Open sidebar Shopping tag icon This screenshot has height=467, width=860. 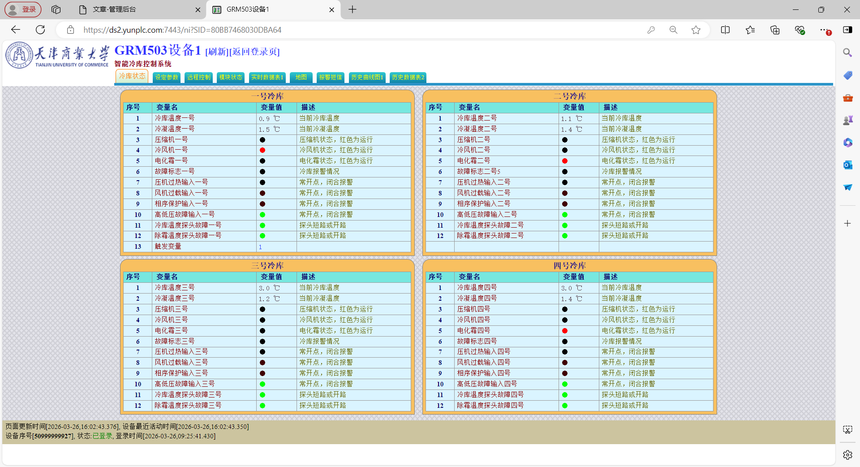(x=847, y=75)
